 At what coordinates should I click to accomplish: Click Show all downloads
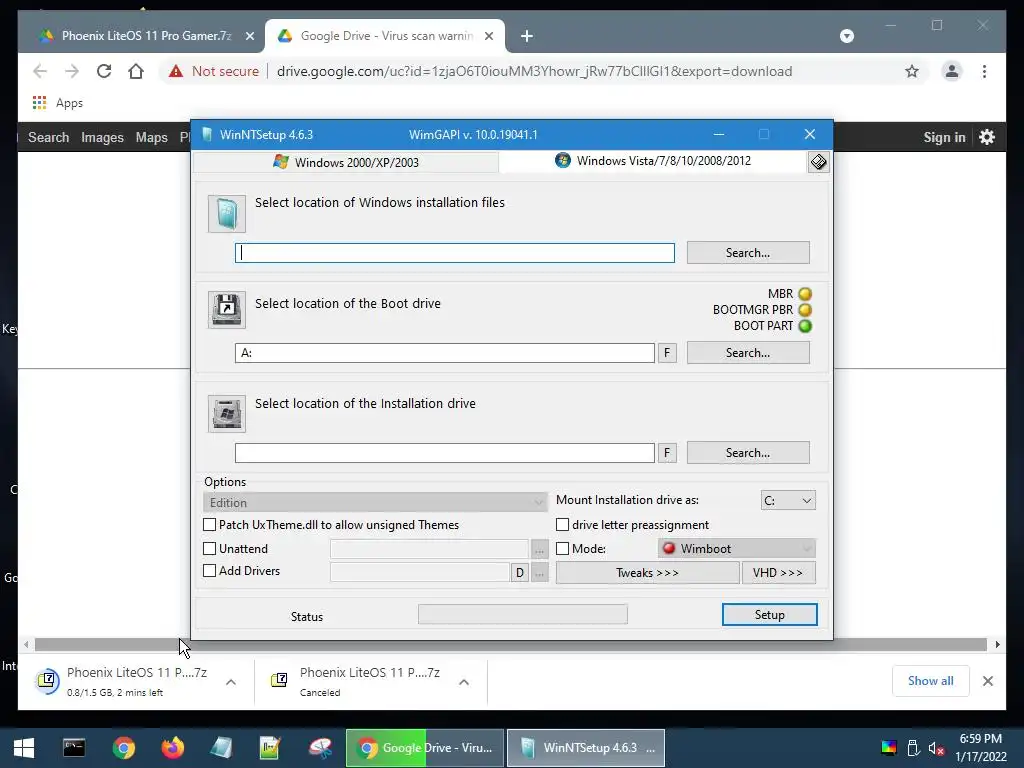(930, 681)
